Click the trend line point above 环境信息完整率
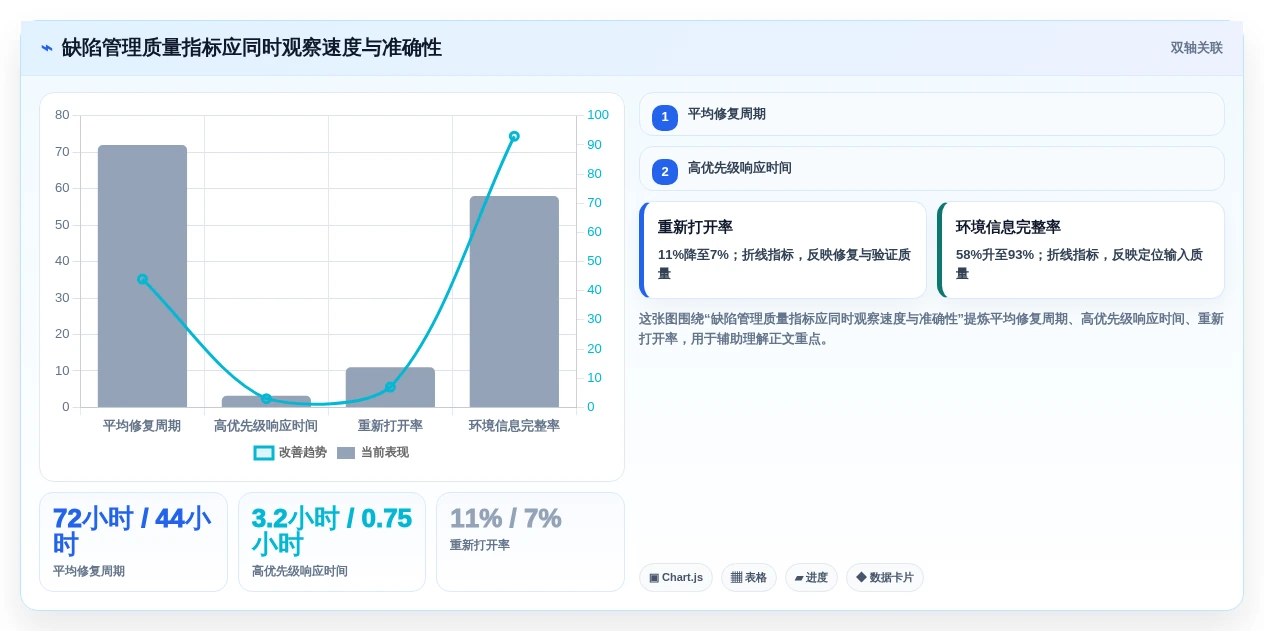This screenshot has width=1264, height=631. click(x=514, y=136)
